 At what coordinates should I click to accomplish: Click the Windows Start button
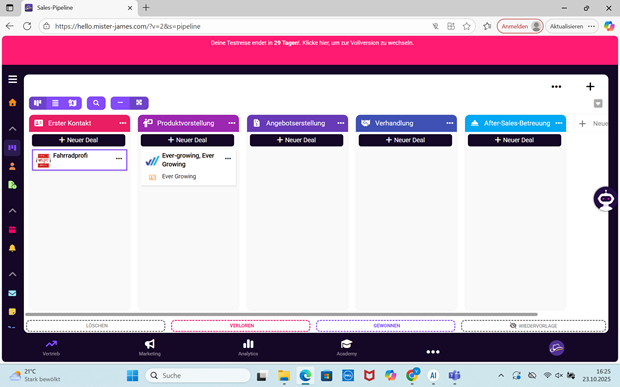[132, 376]
